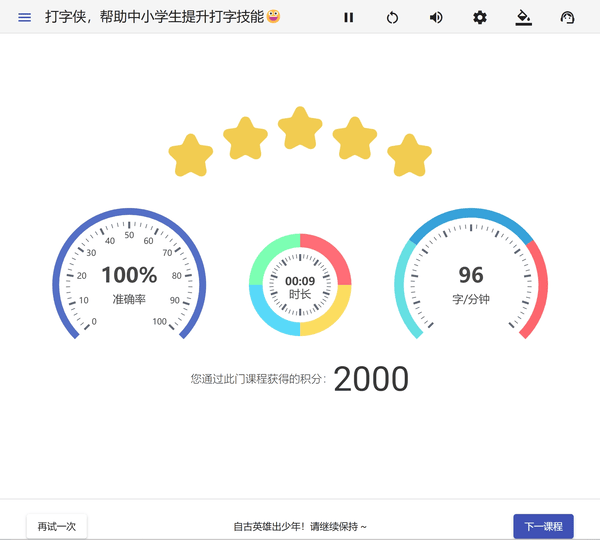Pause the typing lesson
Viewport: 600px width, 540px height.
click(x=348, y=18)
